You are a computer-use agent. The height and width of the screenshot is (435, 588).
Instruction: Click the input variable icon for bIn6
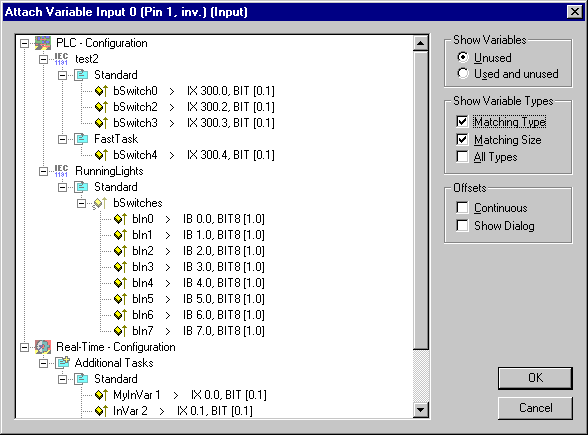click(x=120, y=315)
